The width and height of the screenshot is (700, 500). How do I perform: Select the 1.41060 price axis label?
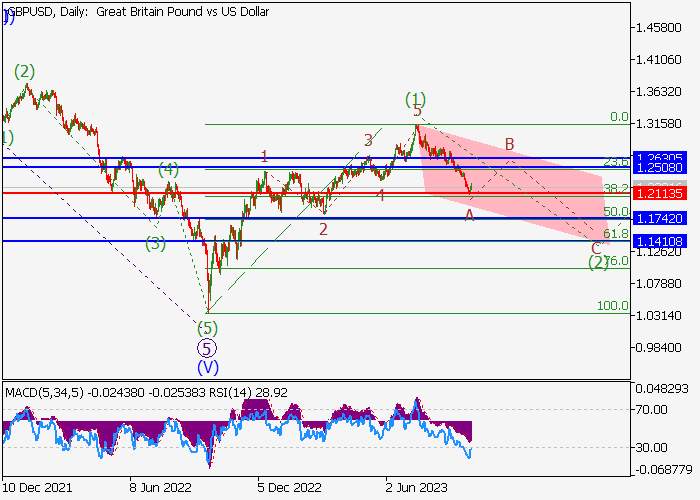coord(658,59)
